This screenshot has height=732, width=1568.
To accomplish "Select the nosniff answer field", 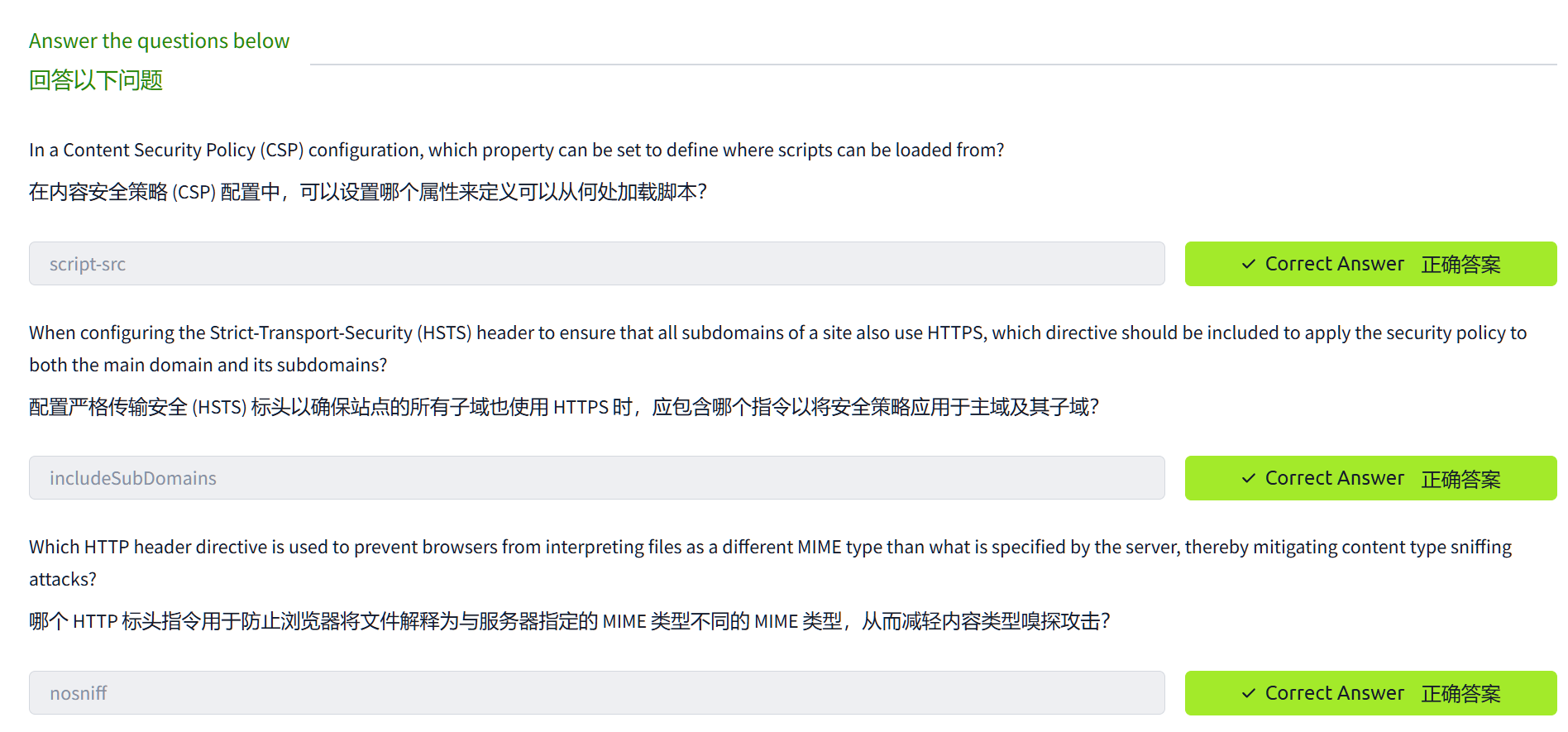I will (x=595, y=693).
